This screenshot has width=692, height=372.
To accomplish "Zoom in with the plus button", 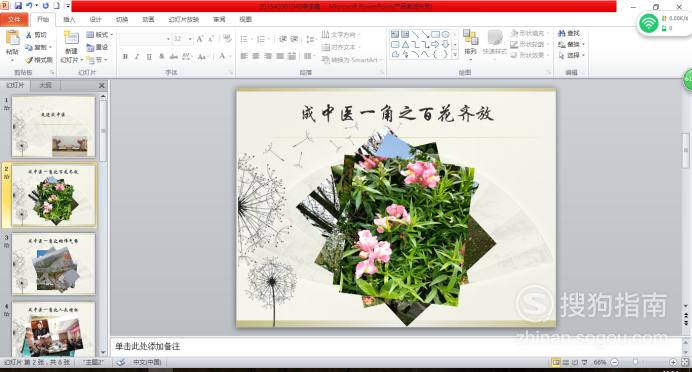I will [x=673, y=362].
